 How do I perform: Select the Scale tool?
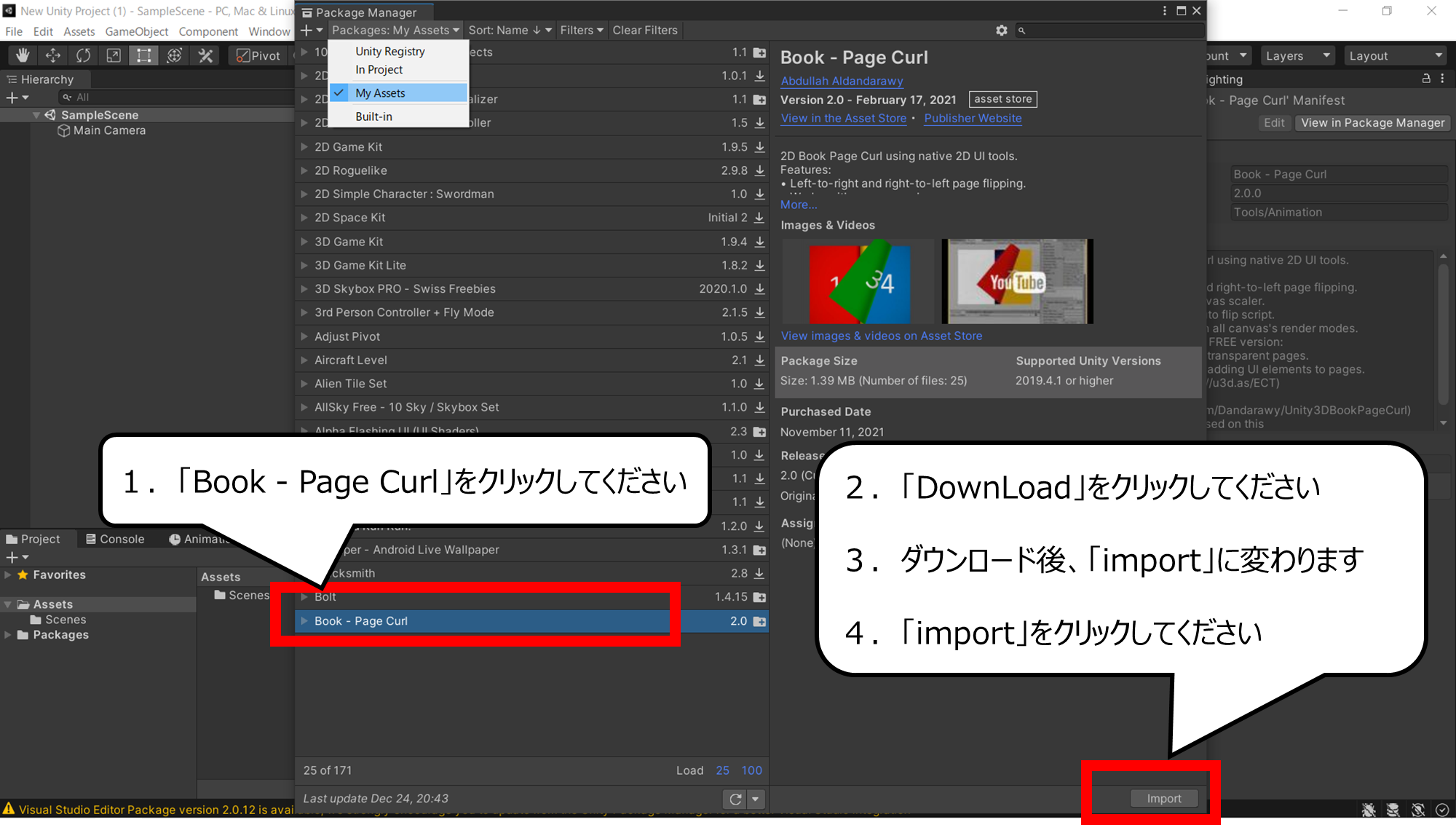click(114, 55)
